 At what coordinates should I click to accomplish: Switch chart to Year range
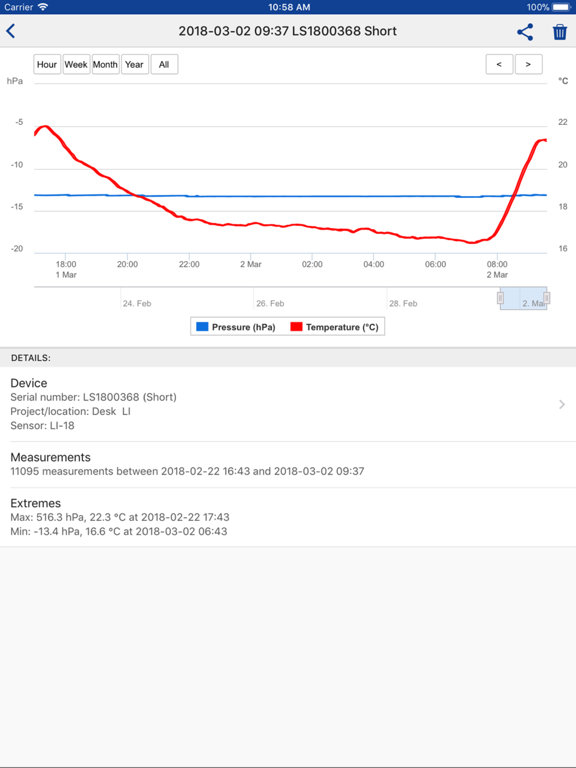tap(134, 64)
